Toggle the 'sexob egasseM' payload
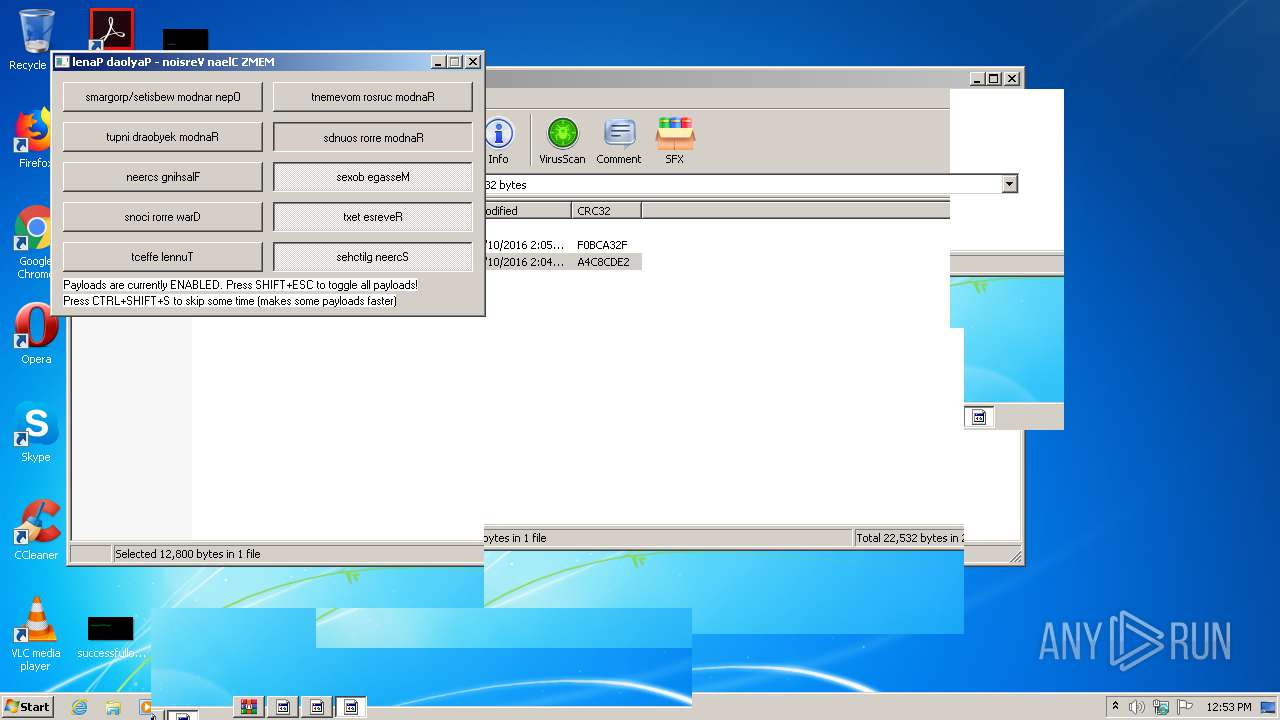Screen dimensions: 1280x720 [373, 177]
